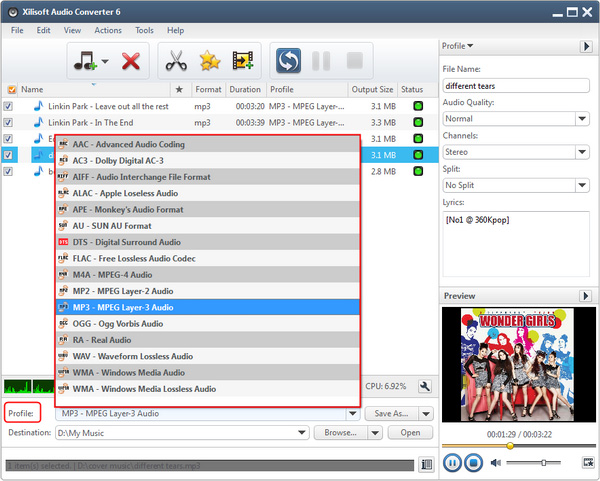Click the star effects icon
The width and height of the screenshot is (600, 481).
[x=209, y=61]
